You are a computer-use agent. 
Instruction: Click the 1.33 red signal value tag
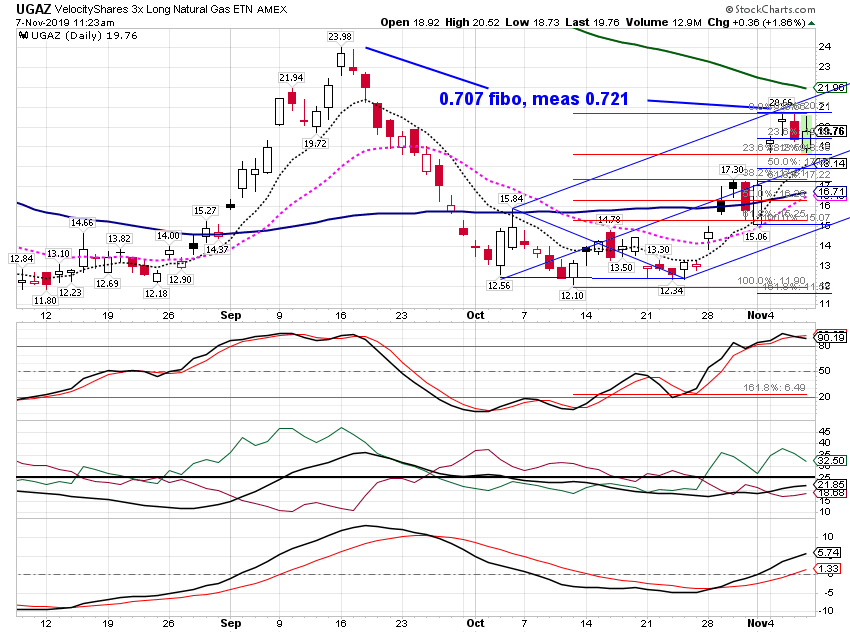pyautogui.click(x=828, y=569)
